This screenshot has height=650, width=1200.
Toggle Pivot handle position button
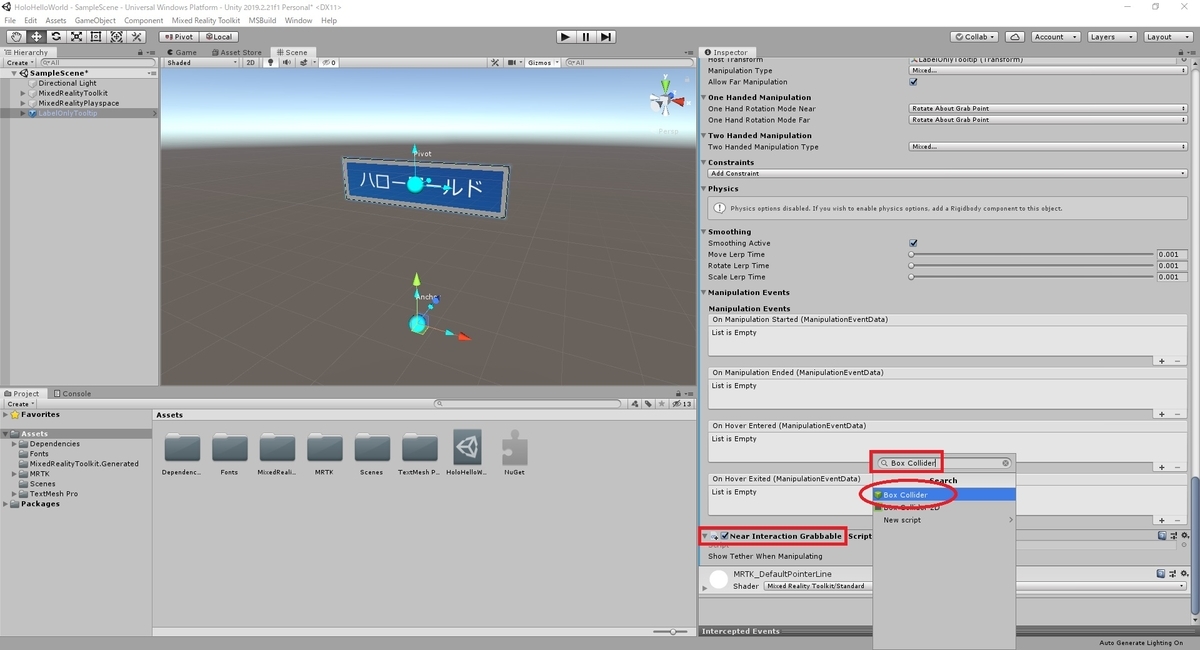point(179,37)
